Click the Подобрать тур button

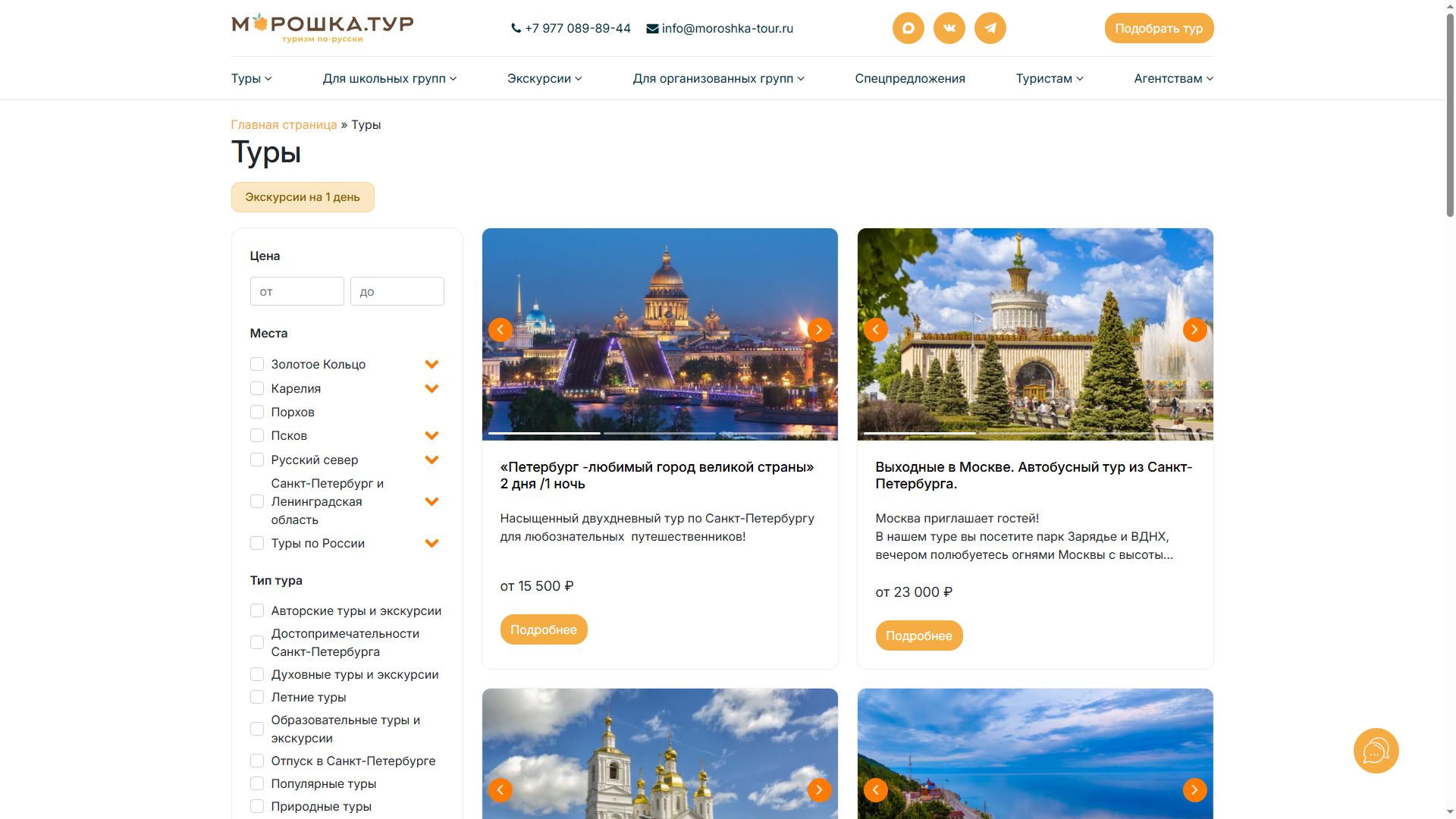[1159, 28]
